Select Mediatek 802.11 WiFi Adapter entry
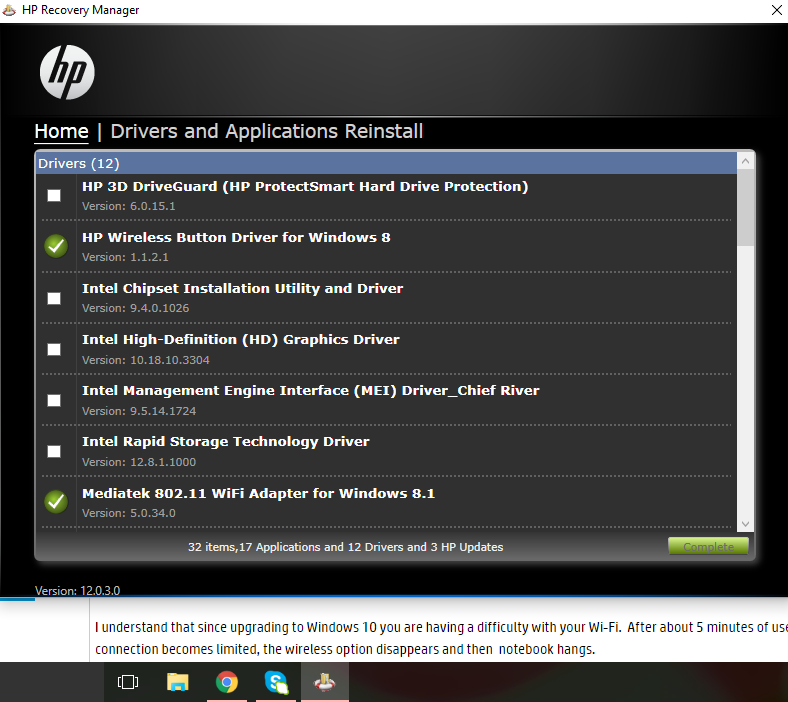This screenshot has height=702, width=788. (x=258, y=493)
